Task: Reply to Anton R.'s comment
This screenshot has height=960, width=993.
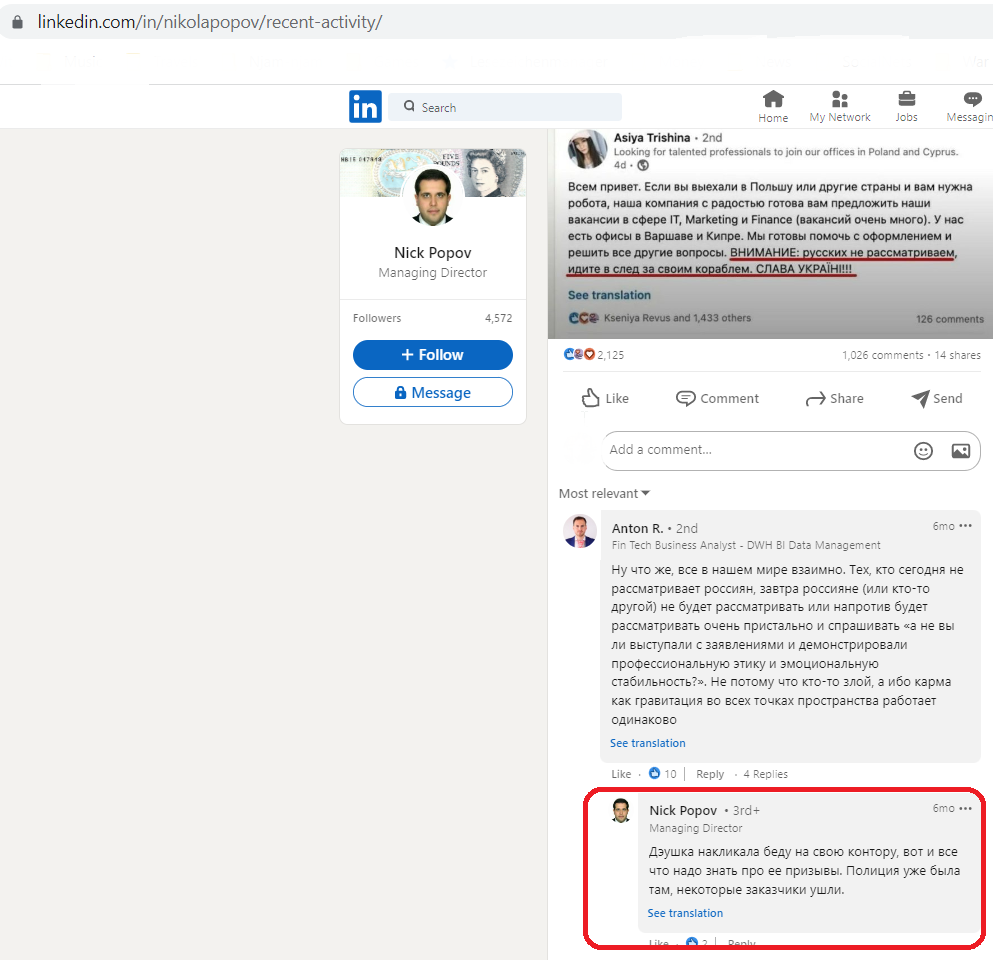Action: (x=710, y=774)
